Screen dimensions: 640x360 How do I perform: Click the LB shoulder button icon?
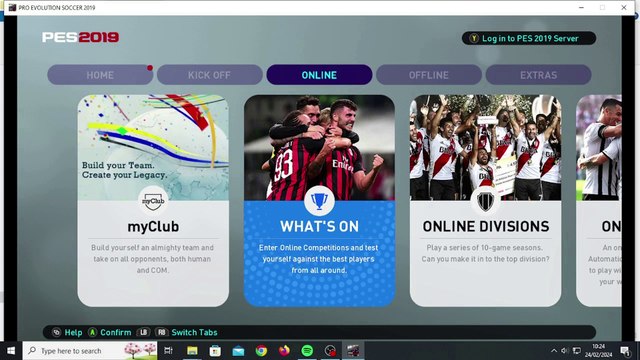143,332
